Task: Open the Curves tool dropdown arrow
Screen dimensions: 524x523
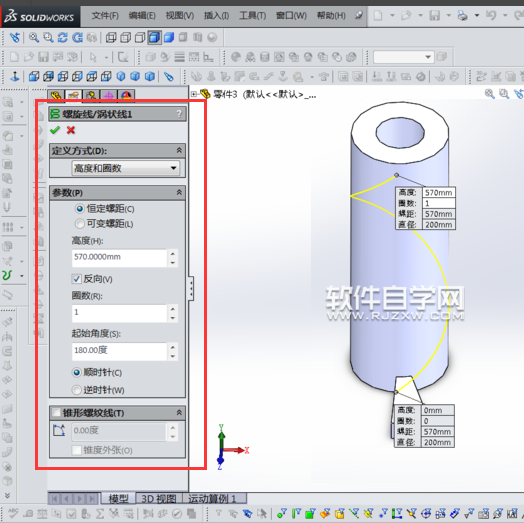Action: point(22,276)
